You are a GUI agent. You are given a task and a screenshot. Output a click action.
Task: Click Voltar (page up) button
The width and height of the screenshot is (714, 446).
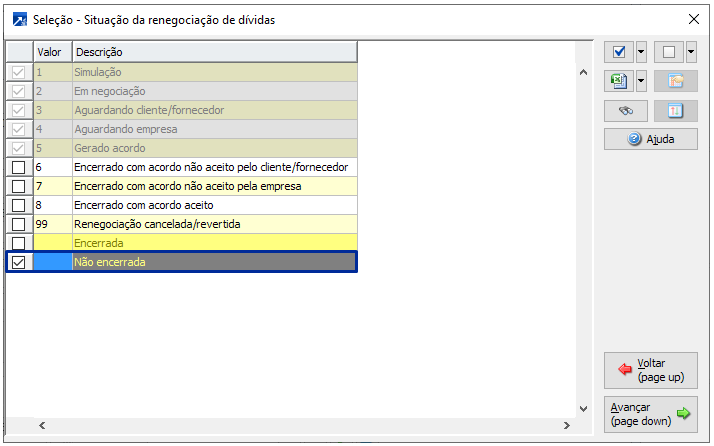pyautogui.click(x=651, y=370)
